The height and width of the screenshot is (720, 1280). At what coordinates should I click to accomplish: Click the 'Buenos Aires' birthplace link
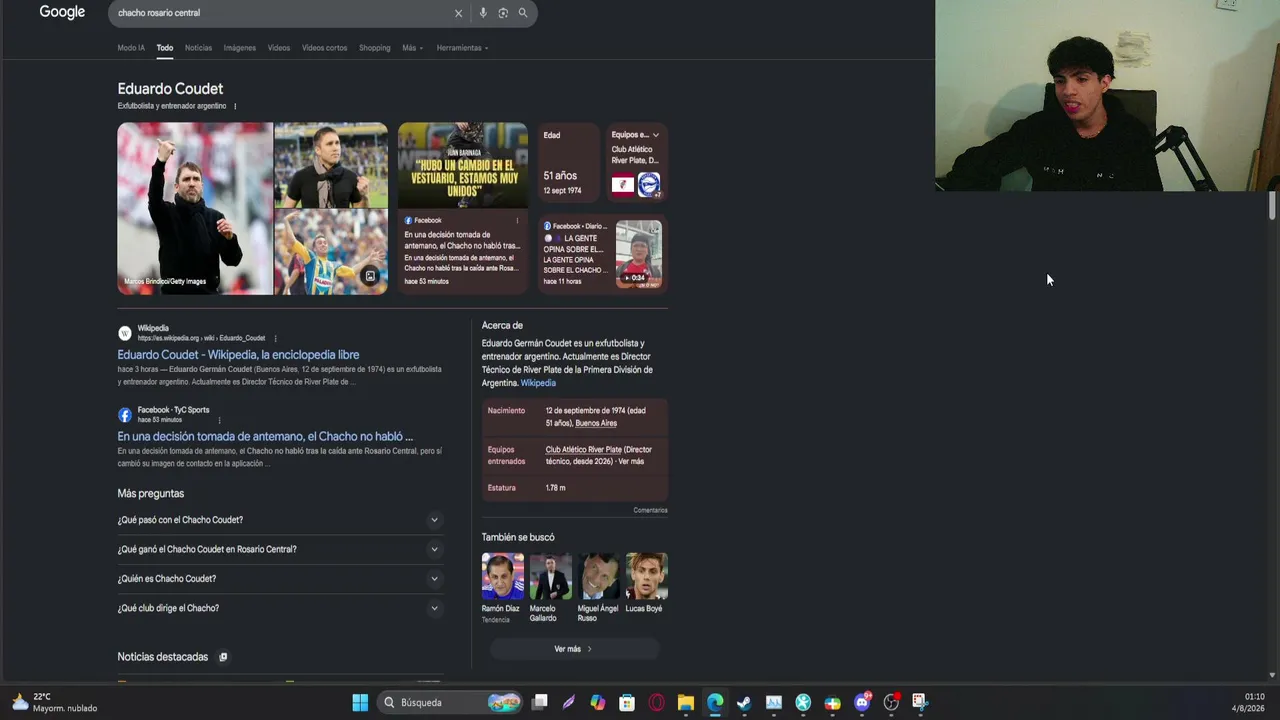pos(596,423)
